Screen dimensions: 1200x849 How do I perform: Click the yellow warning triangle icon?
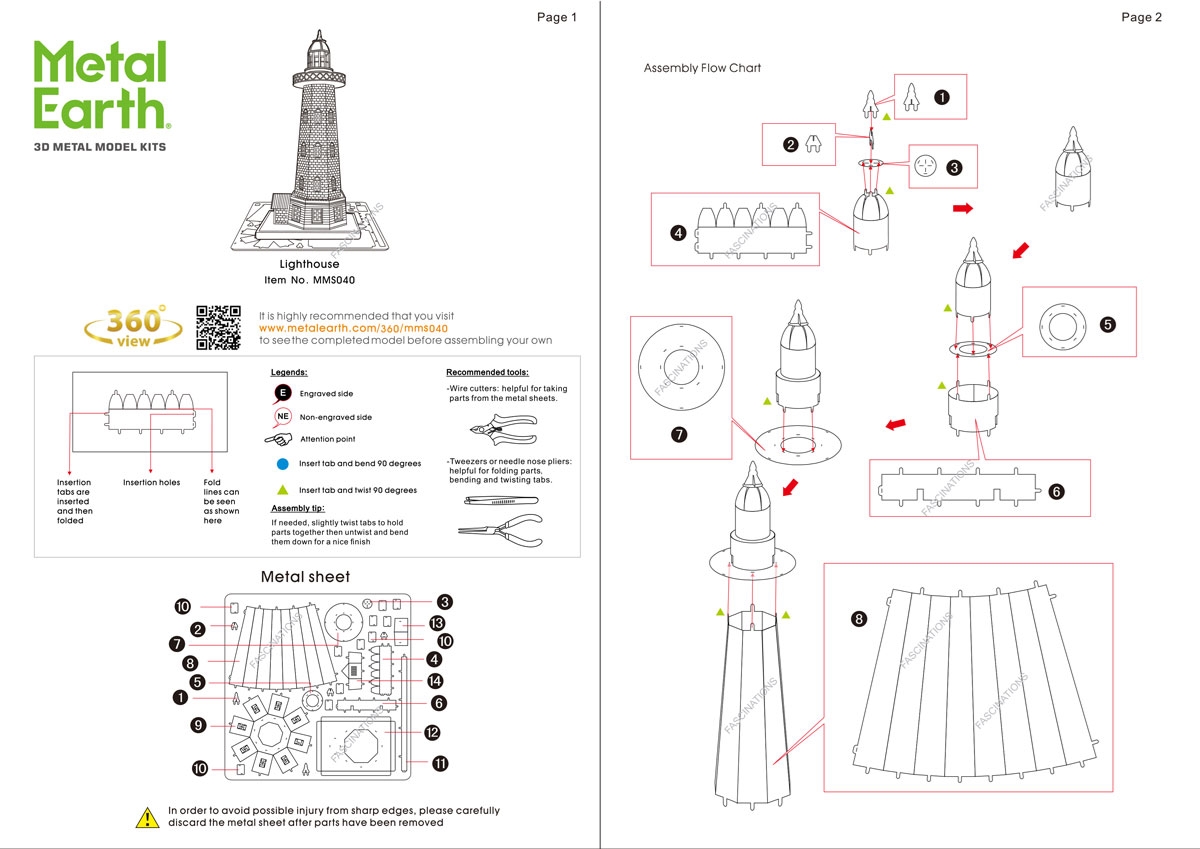[147, 817]
